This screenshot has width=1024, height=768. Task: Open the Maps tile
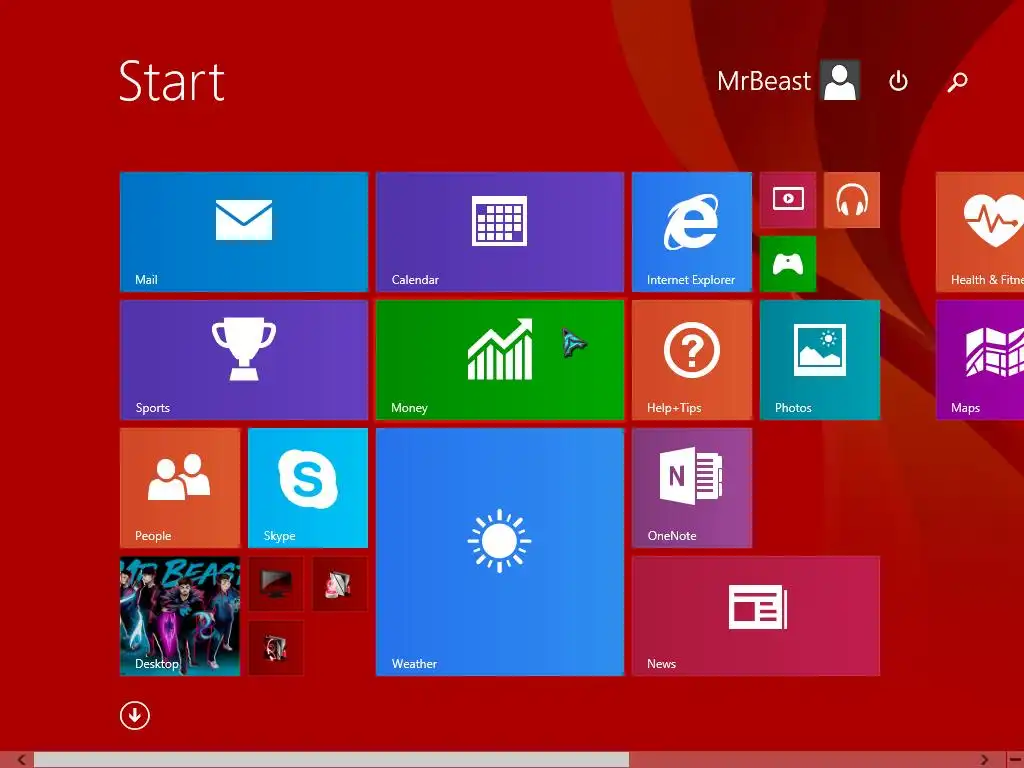[x=980, y=360]
